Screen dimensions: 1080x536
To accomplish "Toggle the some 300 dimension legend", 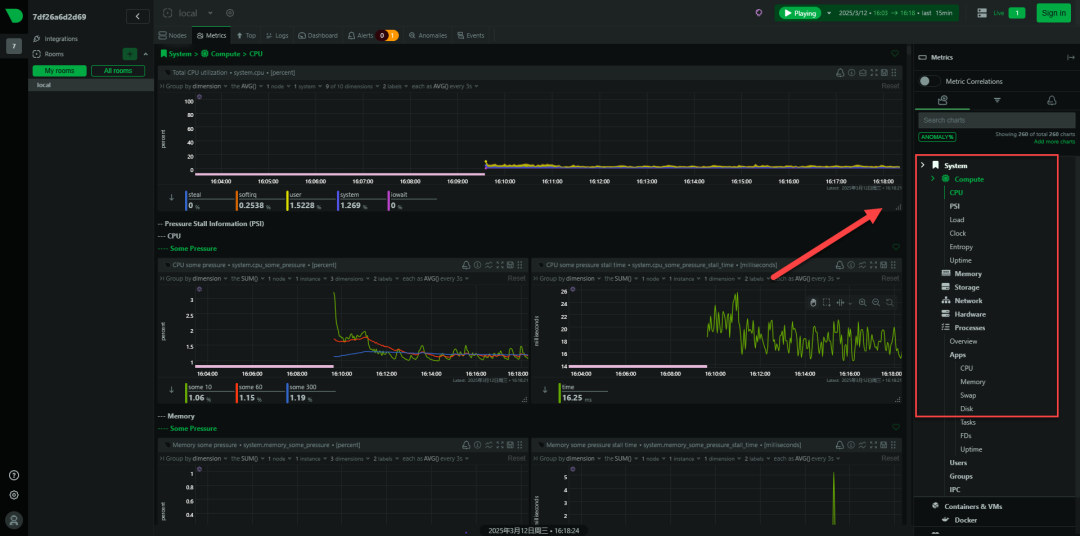I will click(x=310, y=393).
